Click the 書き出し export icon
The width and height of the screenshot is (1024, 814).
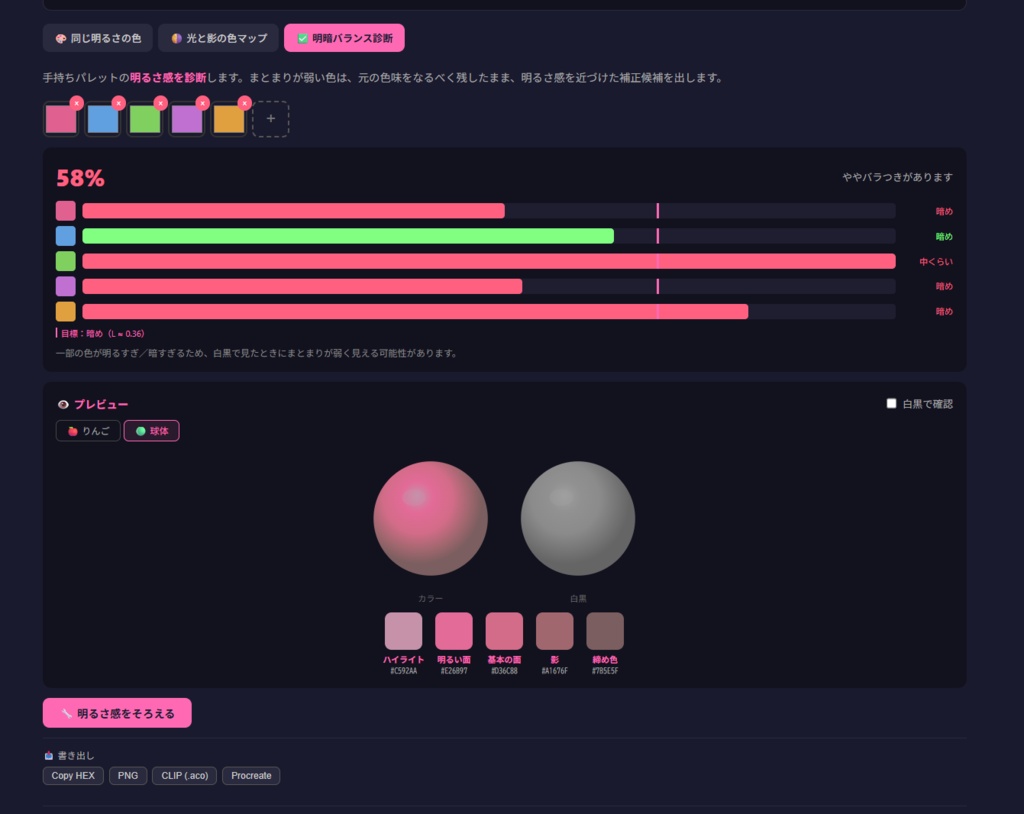48,756
